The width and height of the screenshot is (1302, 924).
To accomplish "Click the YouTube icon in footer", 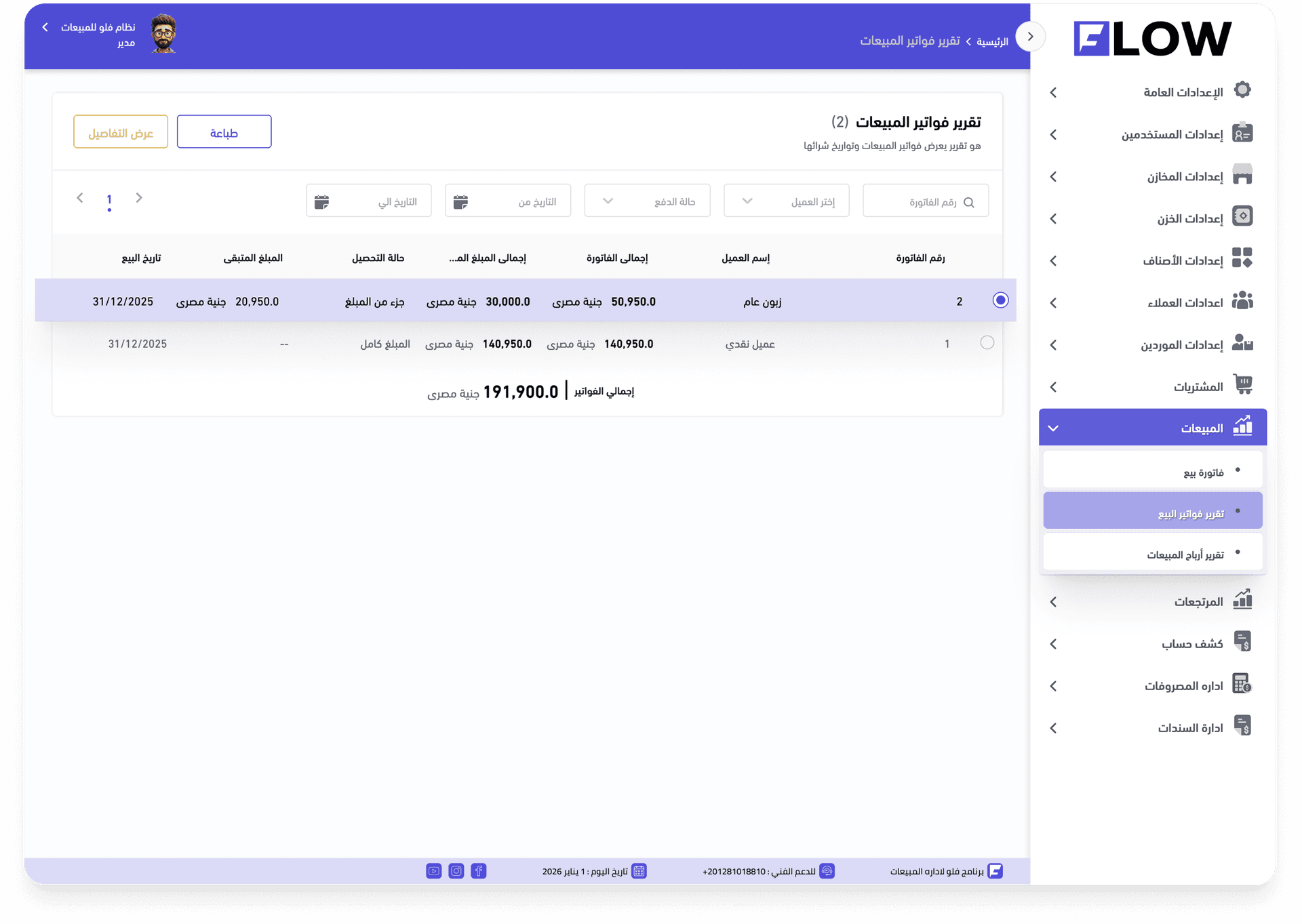I will 434,871.
